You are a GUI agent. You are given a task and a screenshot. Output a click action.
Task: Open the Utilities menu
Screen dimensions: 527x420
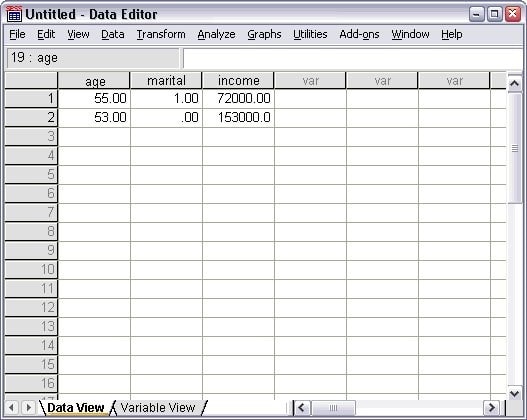(x=310, y=34)
